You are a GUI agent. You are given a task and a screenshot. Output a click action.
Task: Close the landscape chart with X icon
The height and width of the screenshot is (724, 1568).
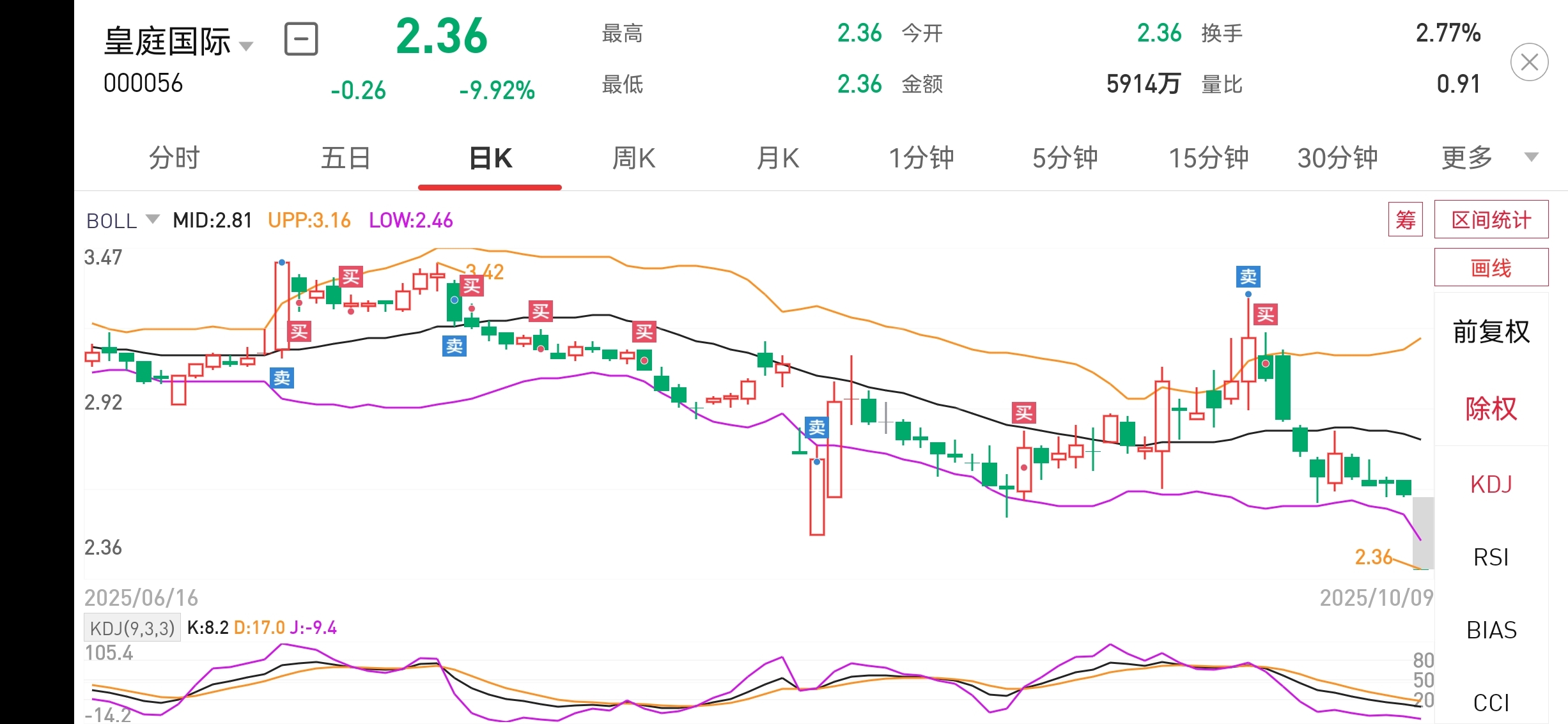coord(1528,63)
